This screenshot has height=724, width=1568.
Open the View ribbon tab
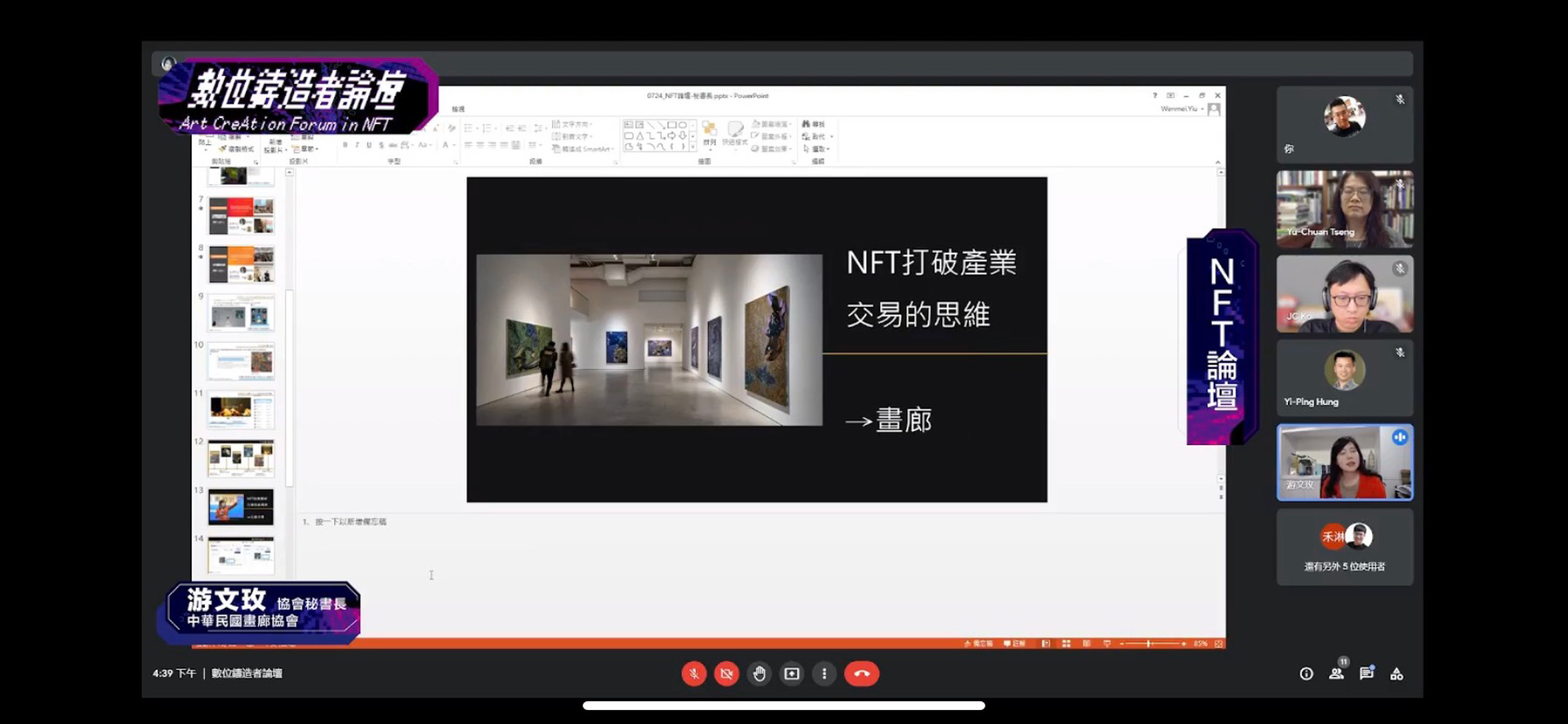point(458,109)
